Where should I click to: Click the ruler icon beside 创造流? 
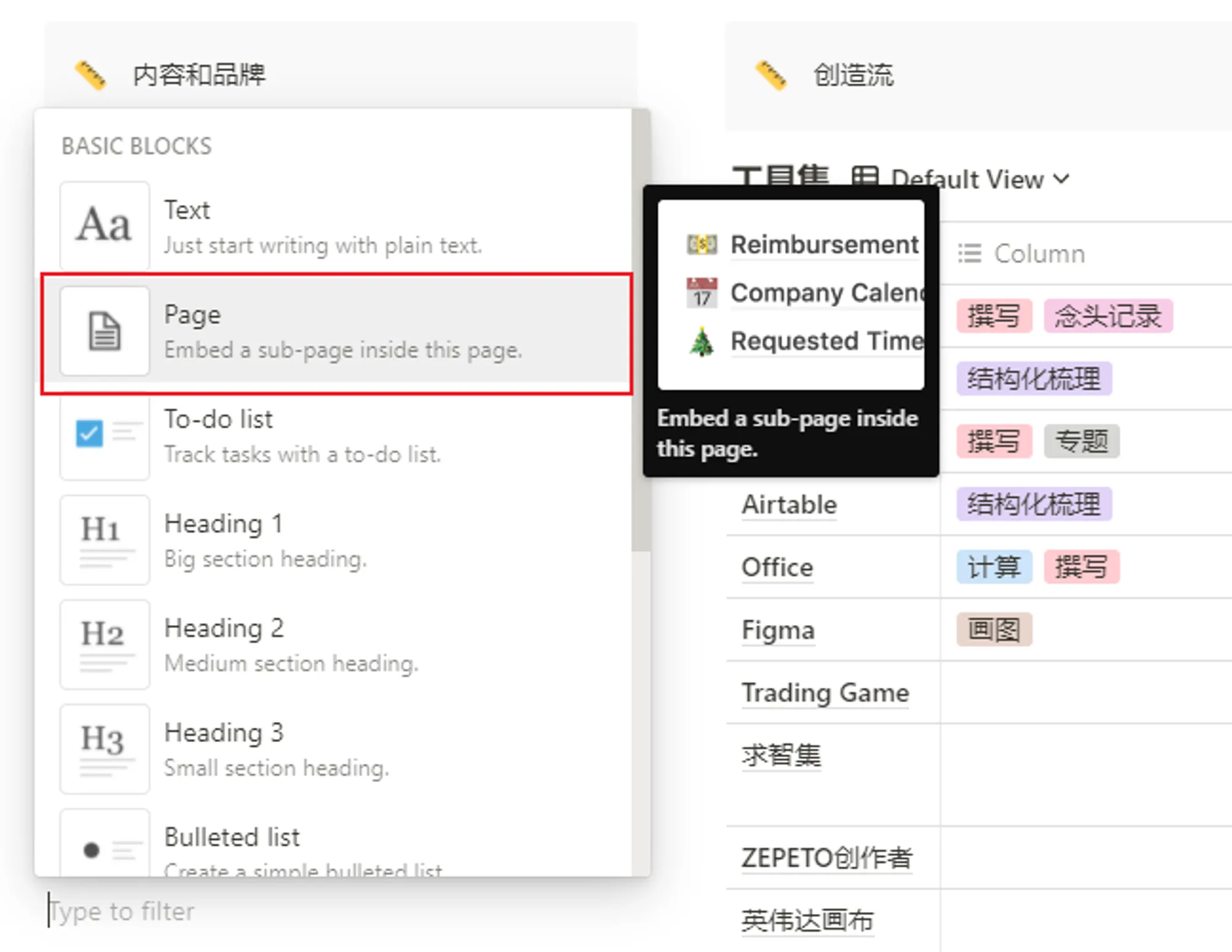click(771, 75)
